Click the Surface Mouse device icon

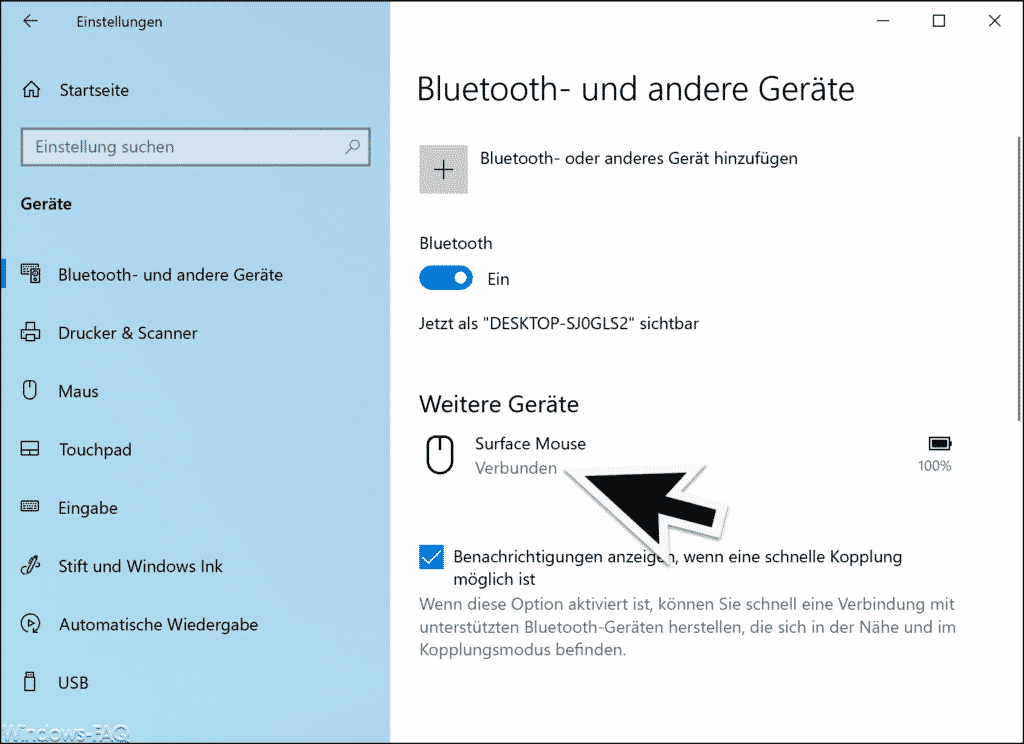(440, 455)
